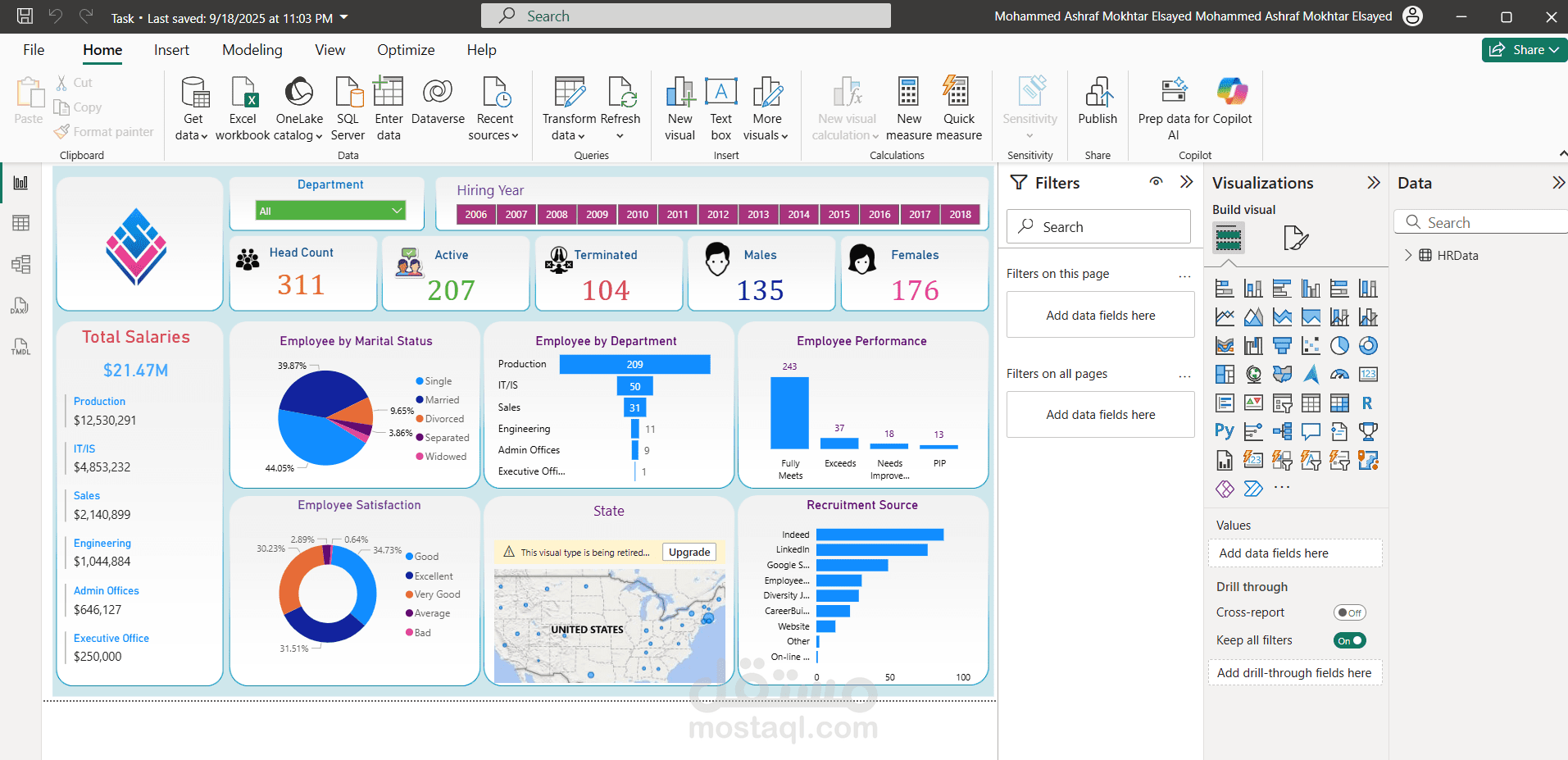Add a Text box
Screen dimensions: 1568x760
pyautogui.click(x=720, y=108)
